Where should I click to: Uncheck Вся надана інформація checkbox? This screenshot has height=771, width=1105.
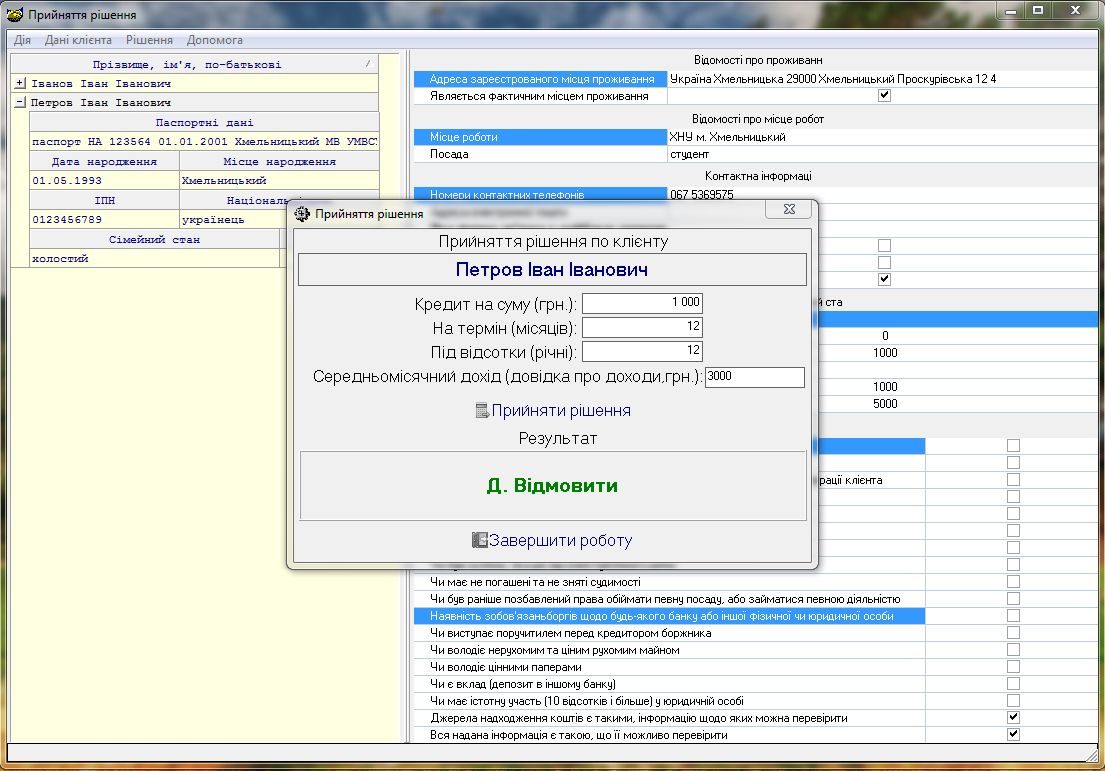pyautogui.click(x=1013, y=733)
